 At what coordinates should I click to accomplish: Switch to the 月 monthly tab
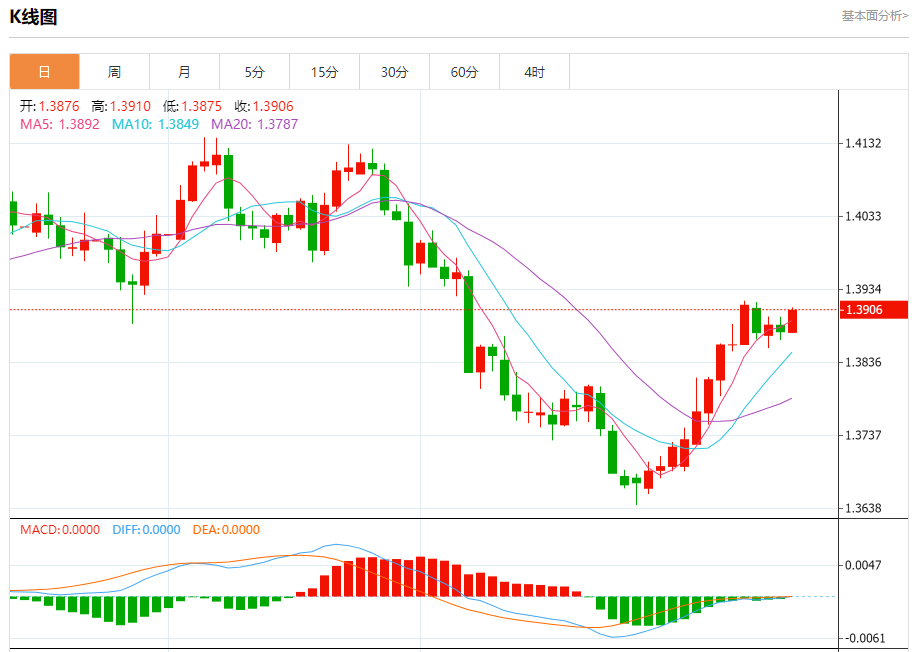(184, 72)
